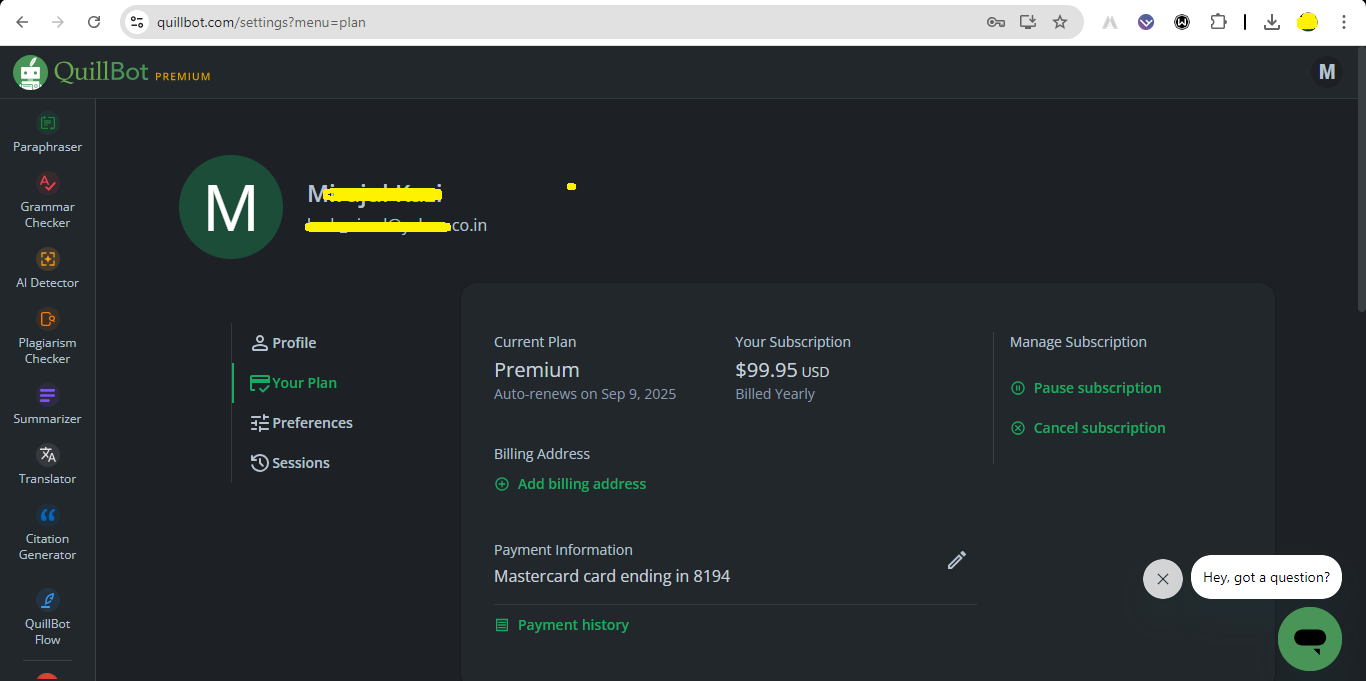The image size is (1366, 681).
Task: Open QuillBot Flow from sidebar
Action: pos(47,617)
